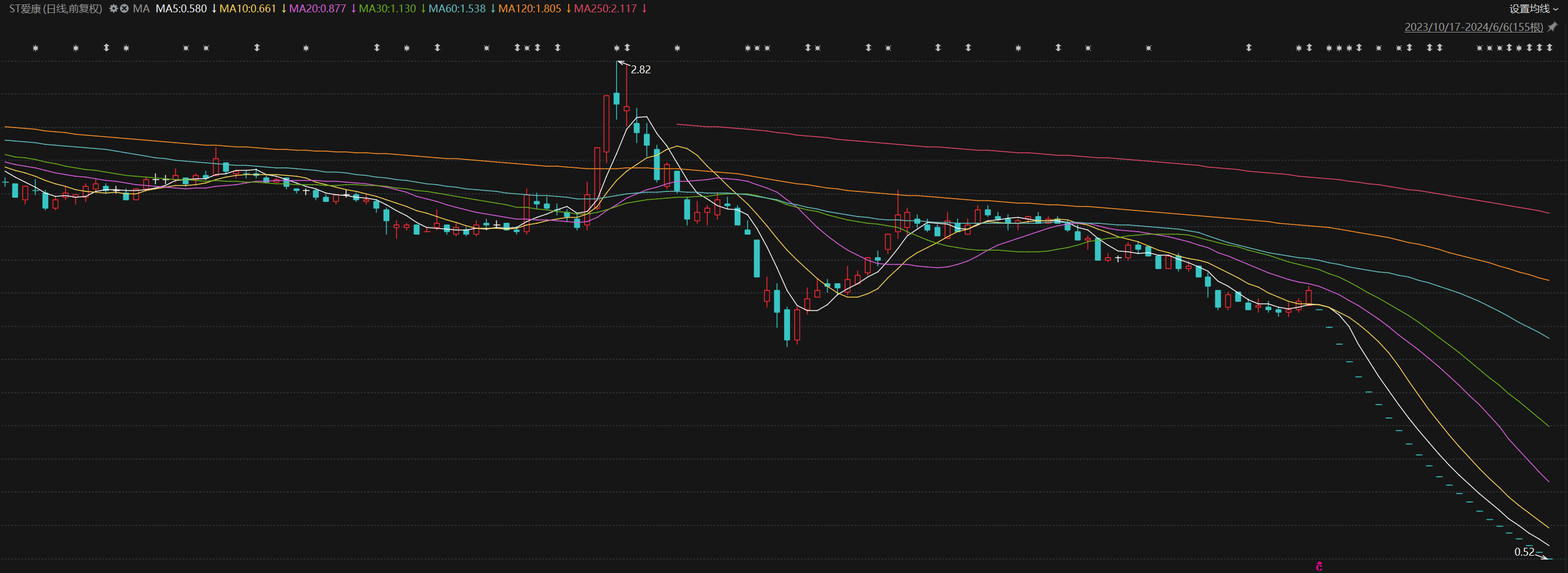1568x573 pixels.
Task: Open MA indicator settings gear icon
Action: (113, 8)
